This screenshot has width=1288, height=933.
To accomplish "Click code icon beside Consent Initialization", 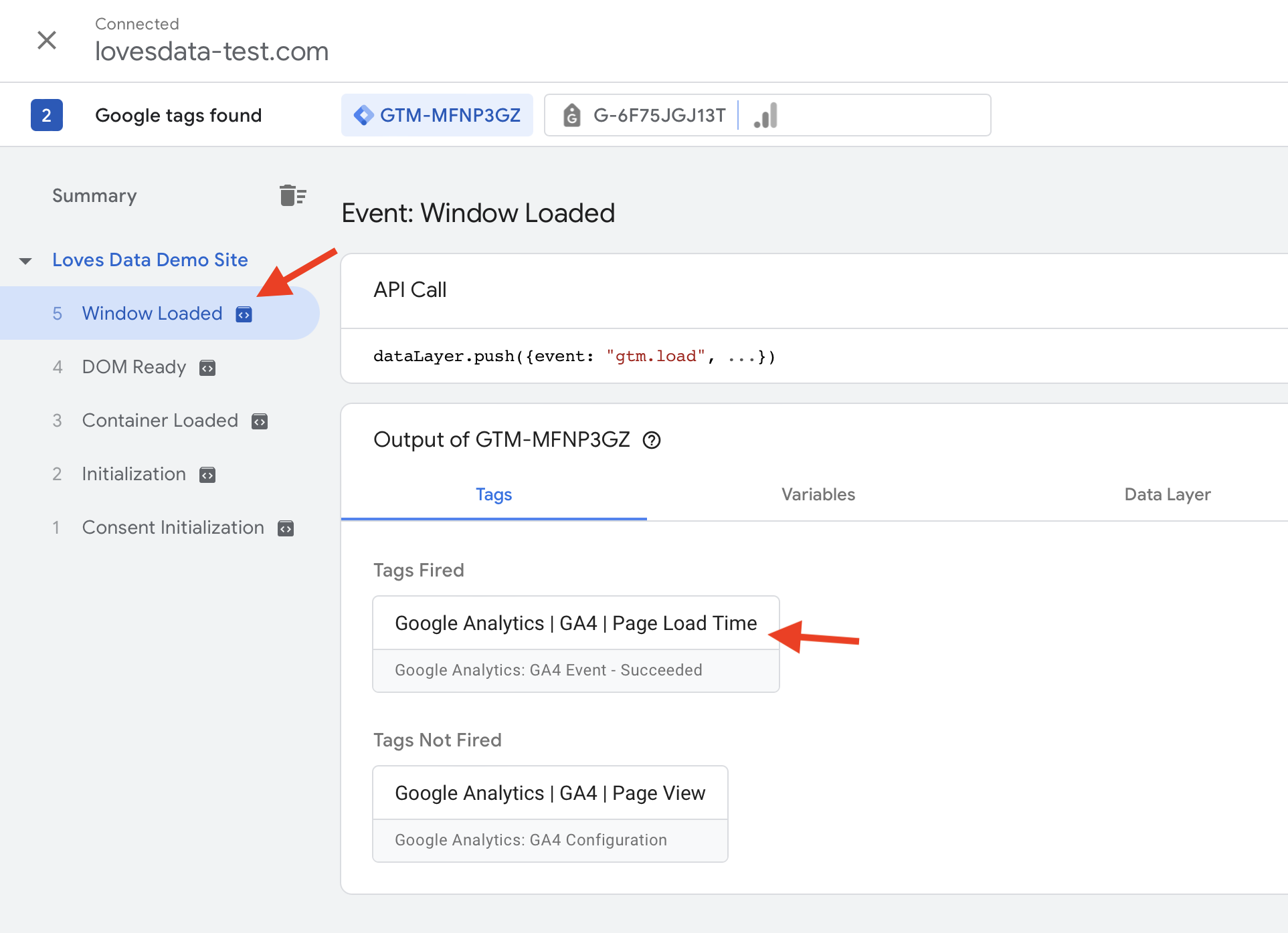I will [286, 528].
